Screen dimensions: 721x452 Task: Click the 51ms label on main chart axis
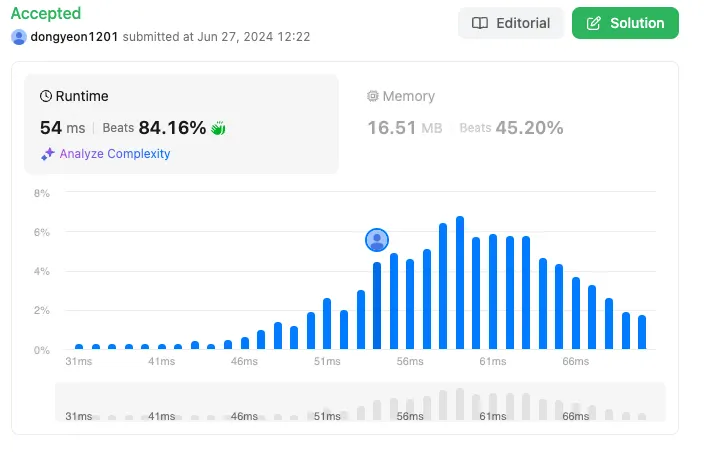coord(327,361)
